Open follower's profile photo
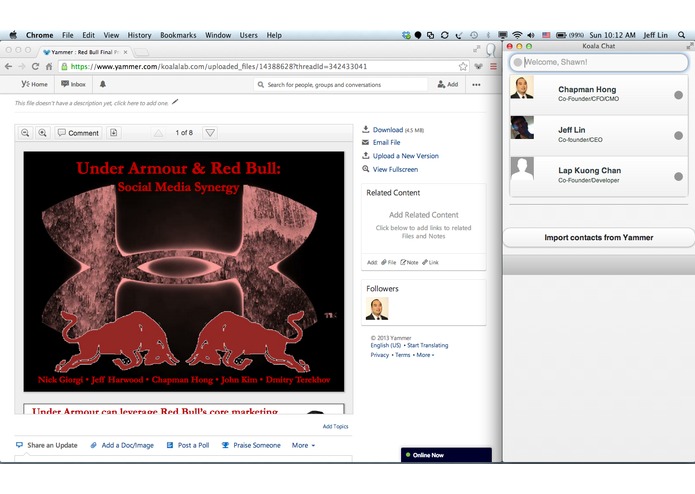 [377, 308]
